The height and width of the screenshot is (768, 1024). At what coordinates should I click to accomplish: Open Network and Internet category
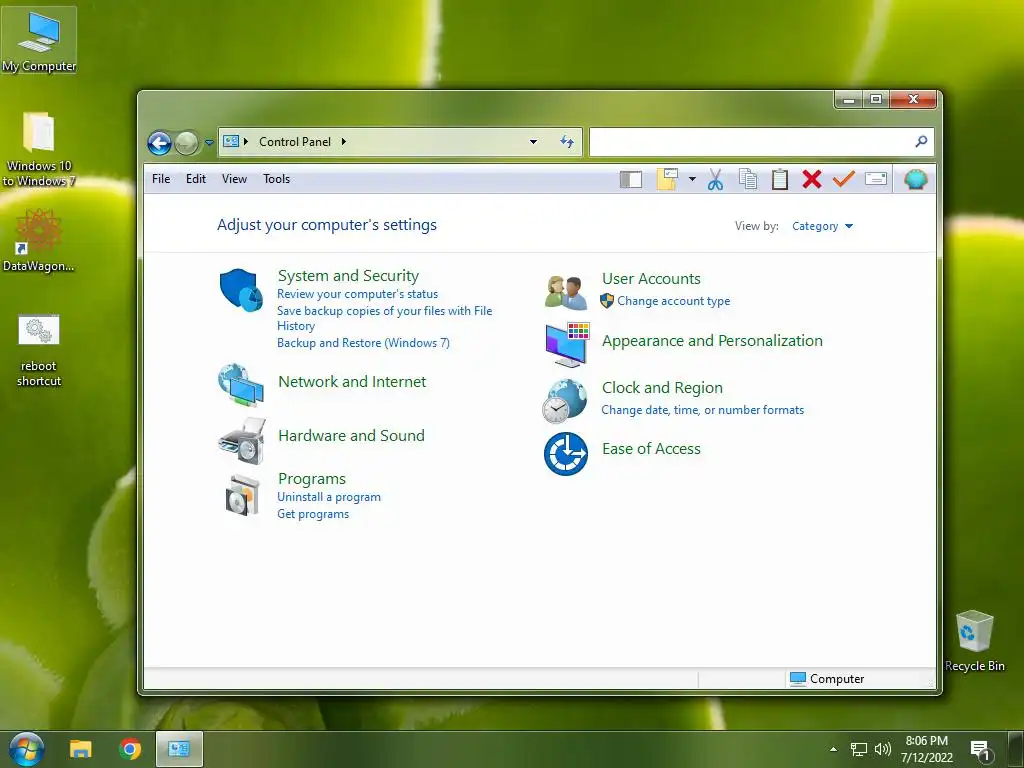point(352,381)
